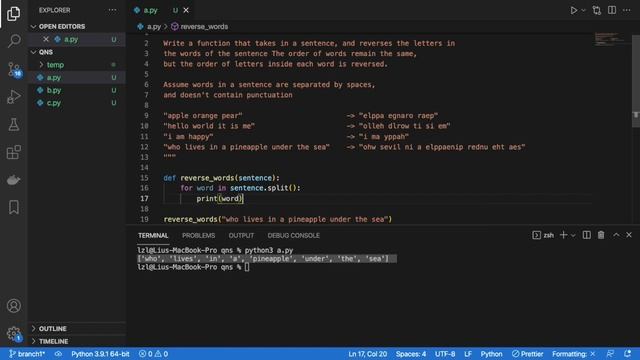This screenshot has width=640, height=360.
Task: Open c.py in the file tree
Action: (76, 103)
